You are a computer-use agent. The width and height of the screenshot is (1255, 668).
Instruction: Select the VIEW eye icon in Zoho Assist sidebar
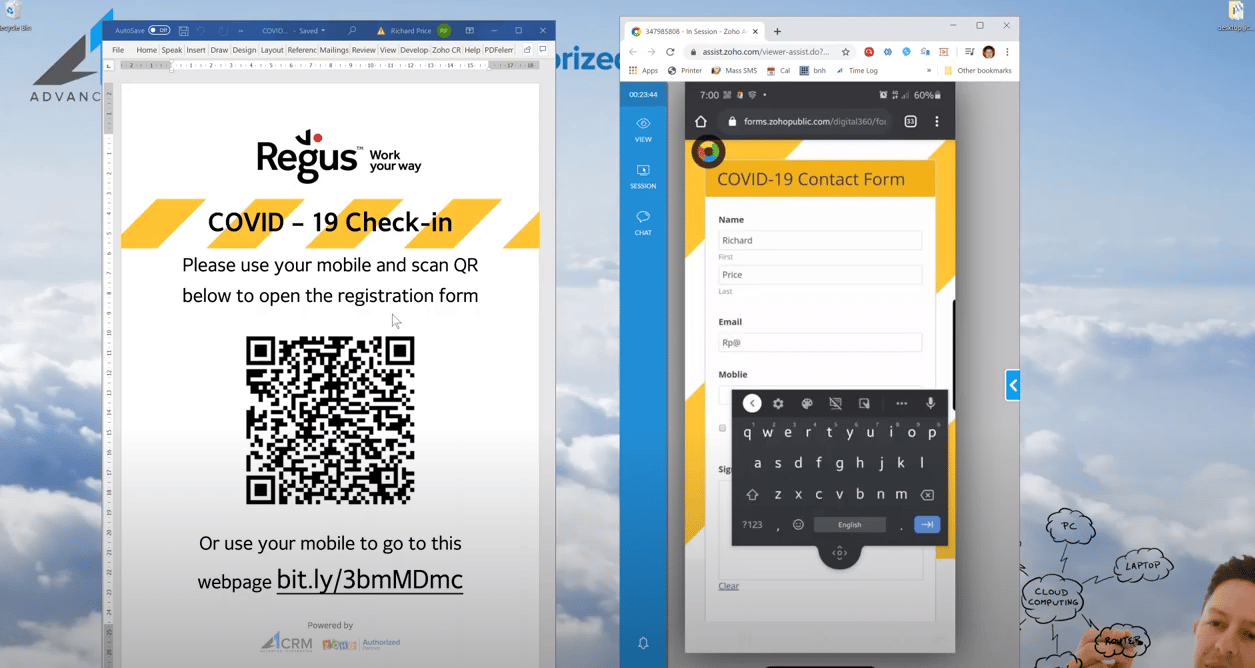(x=643, y=126)
